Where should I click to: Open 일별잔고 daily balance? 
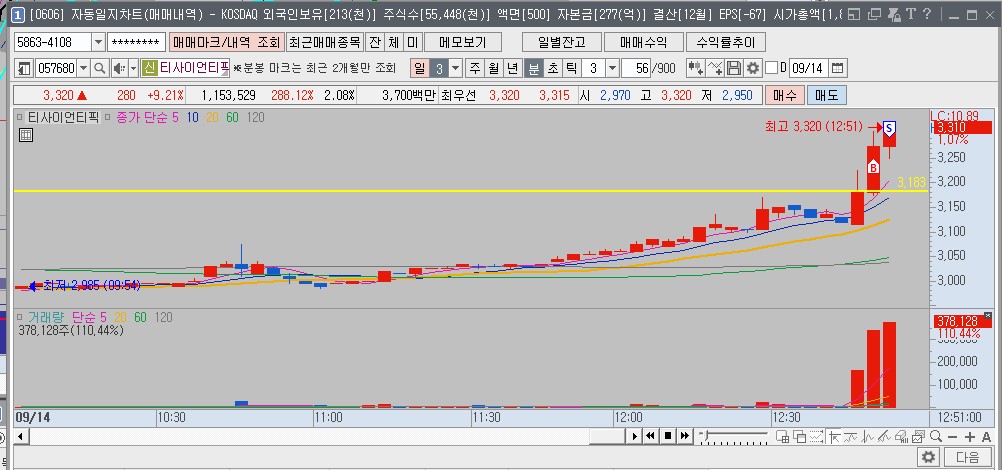pos(562,43)
